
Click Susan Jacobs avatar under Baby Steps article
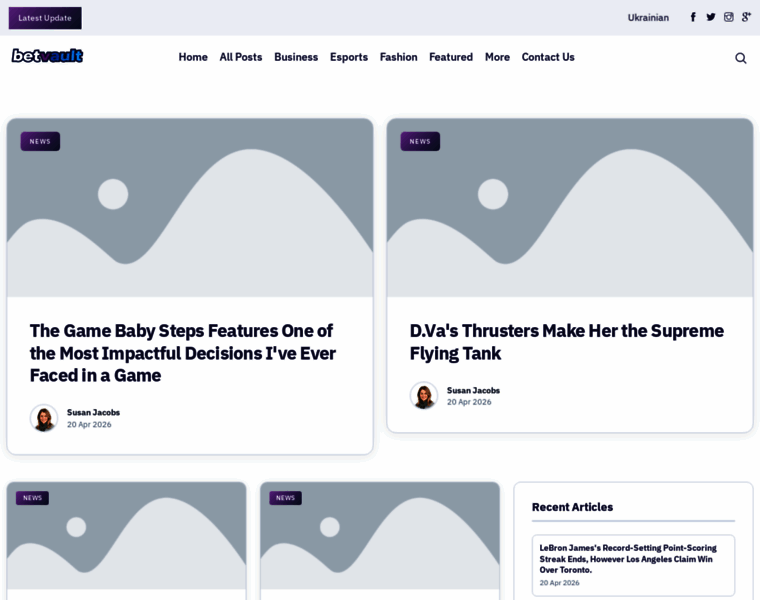coord(44,418)
